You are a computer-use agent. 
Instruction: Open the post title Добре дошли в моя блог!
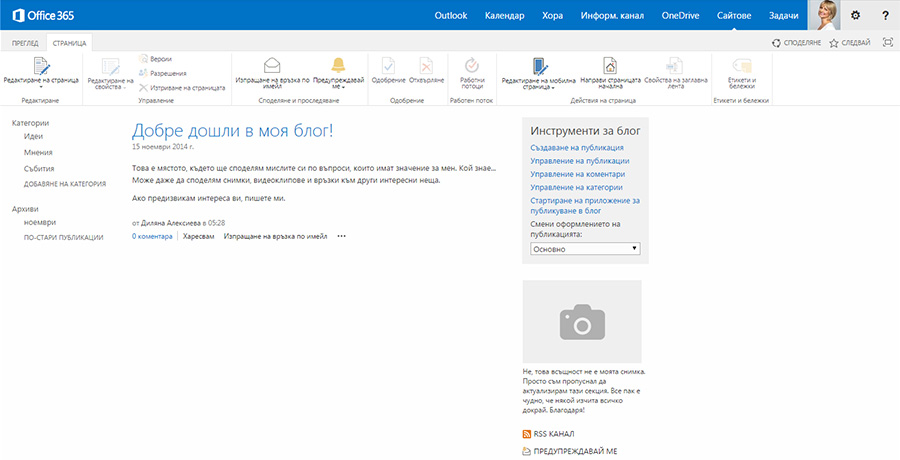(x=232, y=130)
